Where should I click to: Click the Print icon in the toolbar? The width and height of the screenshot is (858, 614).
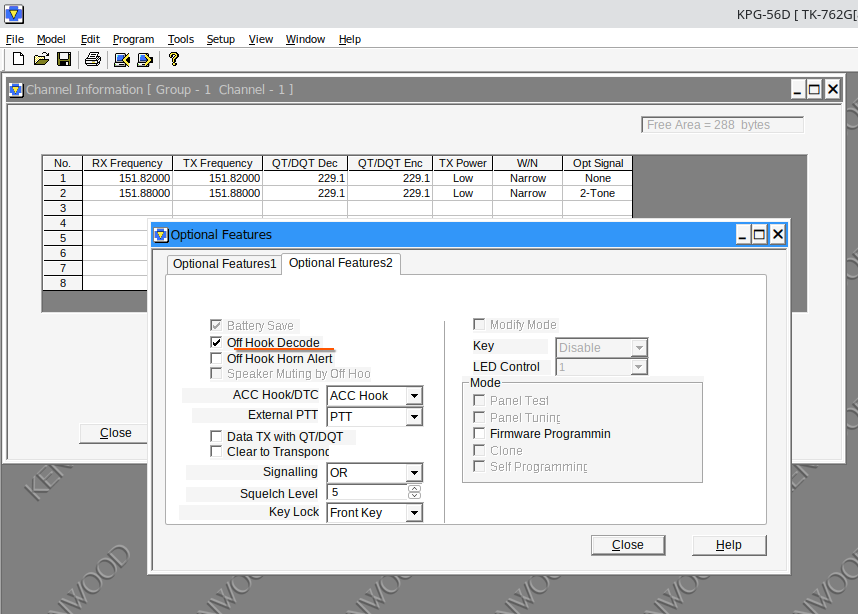[93, 59]
